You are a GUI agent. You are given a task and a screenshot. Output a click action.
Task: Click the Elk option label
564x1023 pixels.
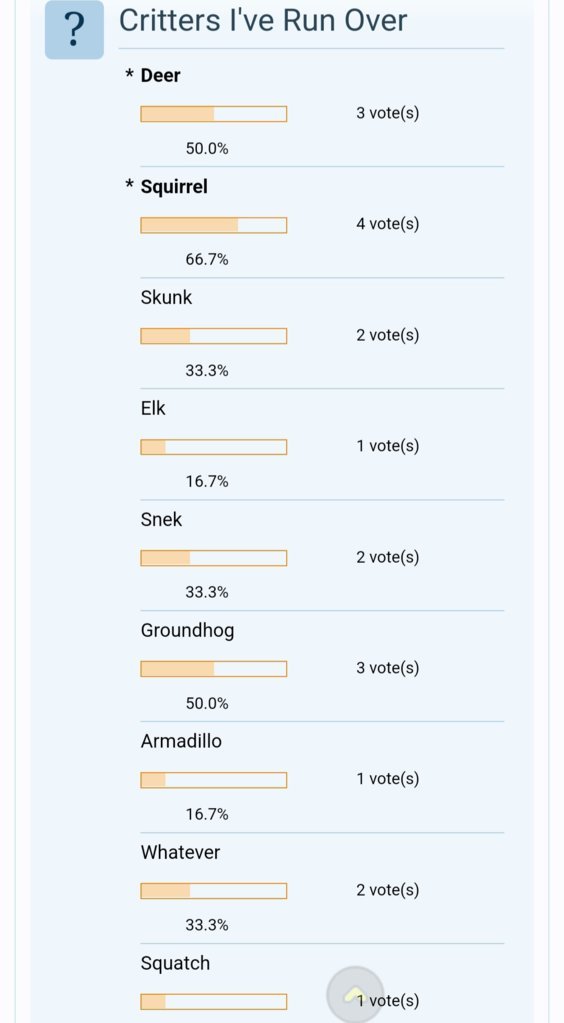pos(153,408)
